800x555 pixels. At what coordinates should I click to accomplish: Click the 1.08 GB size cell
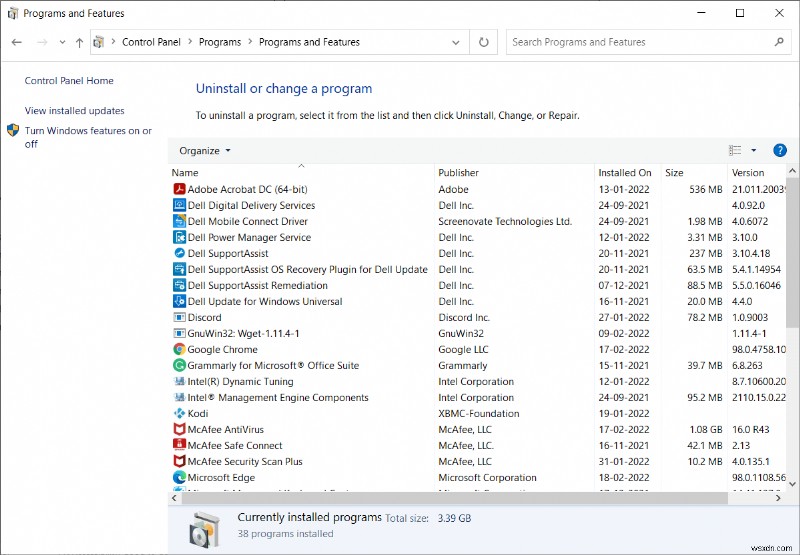tap(706, 430)
